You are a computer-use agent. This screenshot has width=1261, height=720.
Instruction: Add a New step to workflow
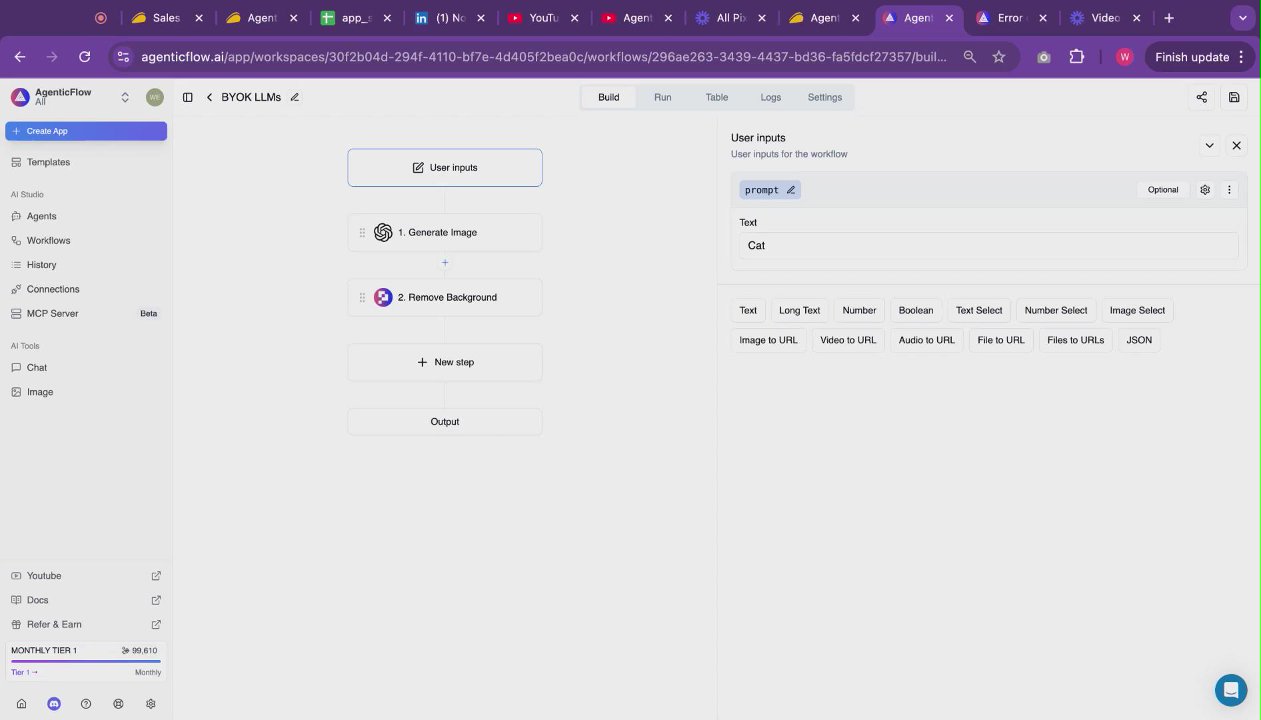click(x=445, y=362)
